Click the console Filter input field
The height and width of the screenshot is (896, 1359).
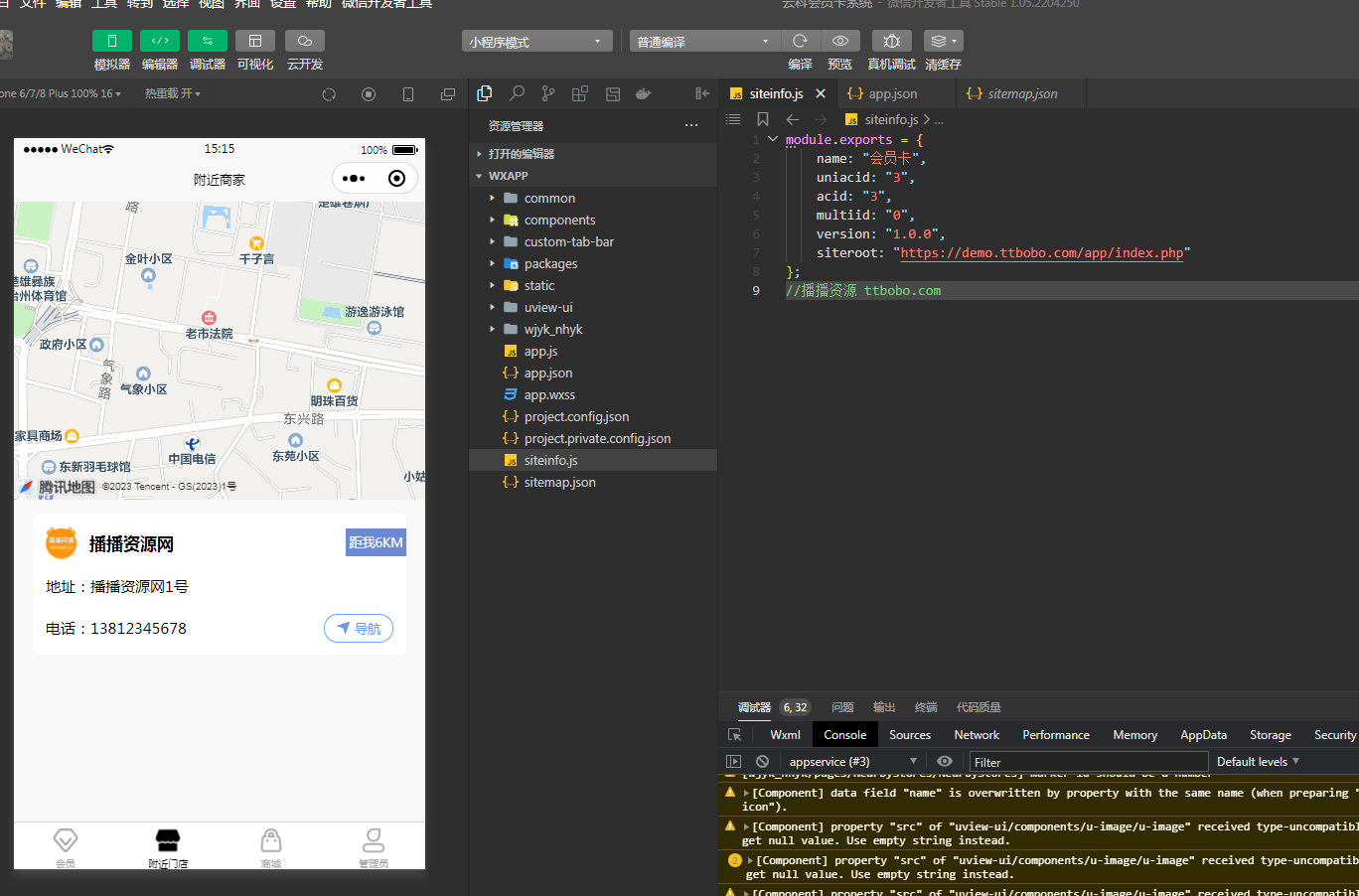pyautogui.click(x=1089, y=762)
